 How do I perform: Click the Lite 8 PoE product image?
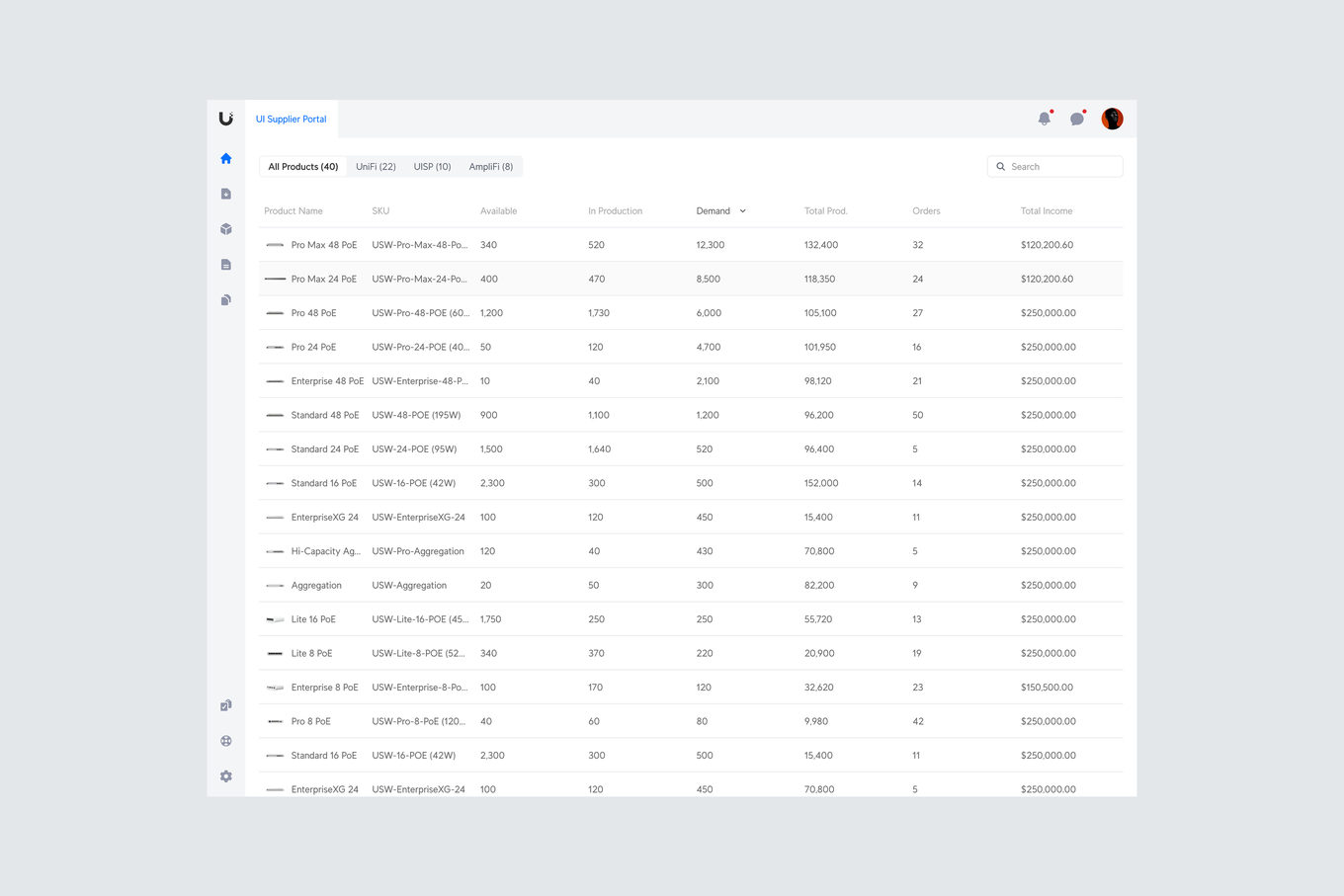pyautogui.click(x=275, y=653)
